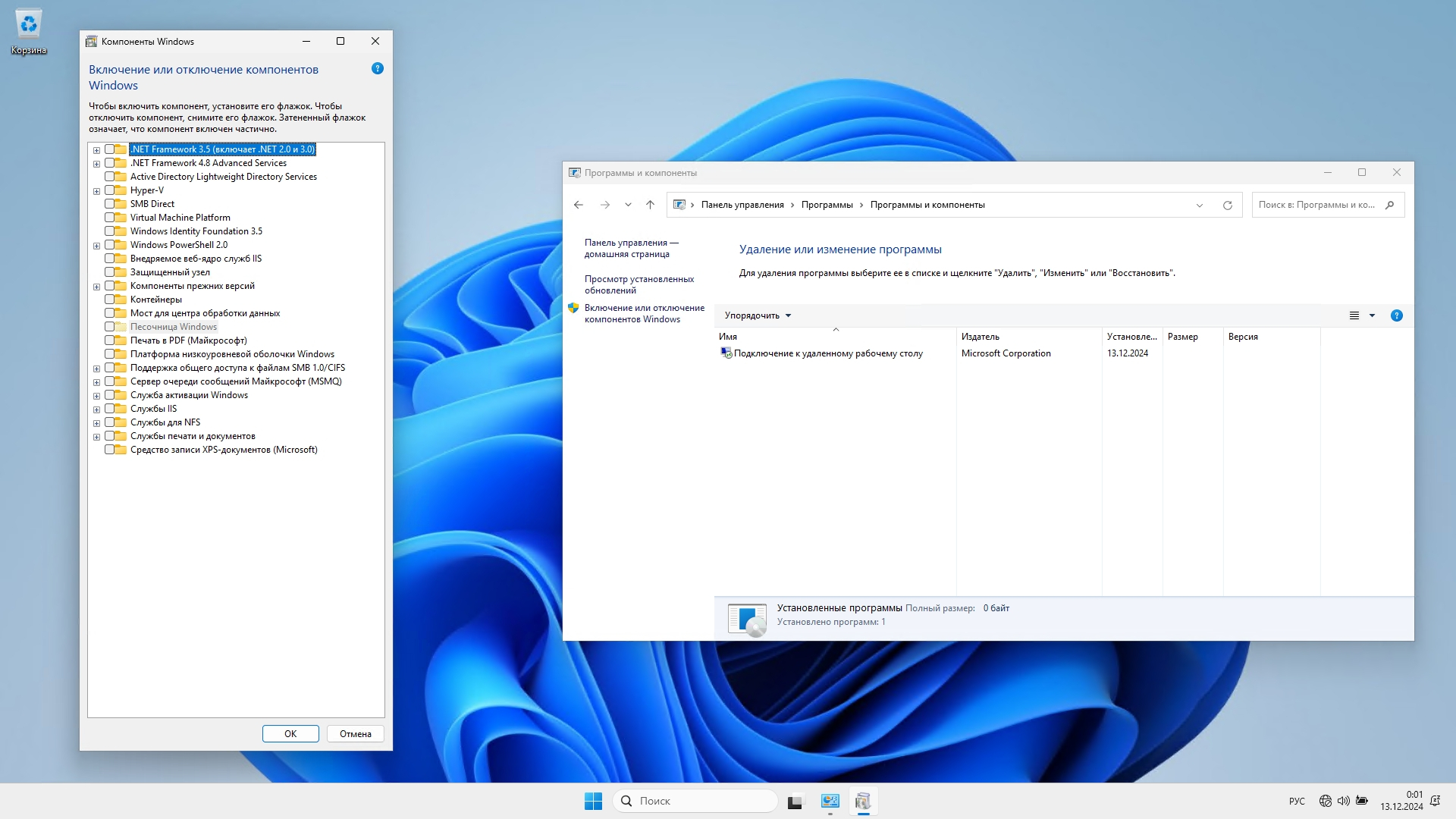Open the Упорядочить dropdown menu
1456x819 pixels.
758,315
